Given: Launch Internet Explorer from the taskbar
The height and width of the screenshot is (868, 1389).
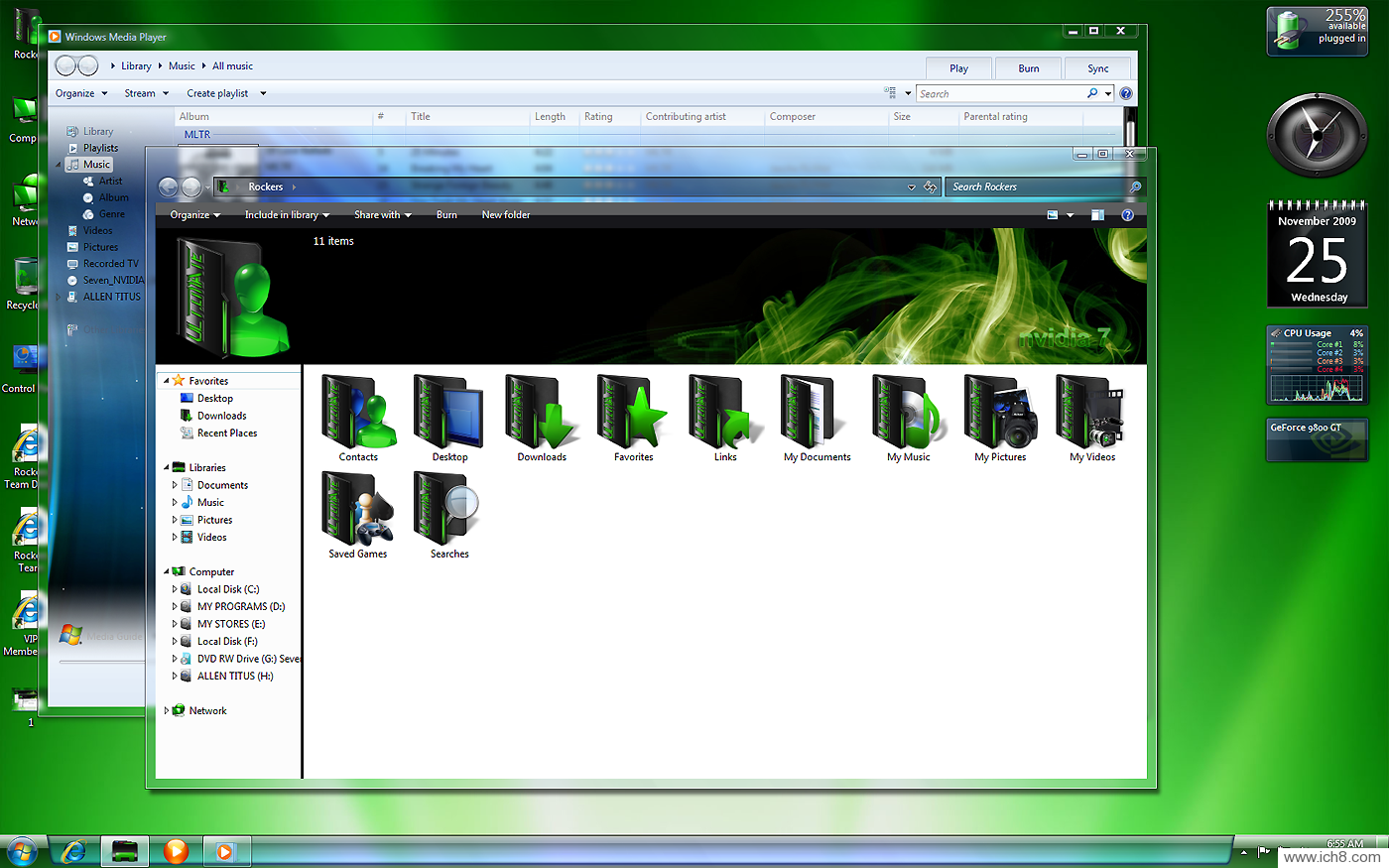Looking at the screenshot, I should point(73,851).
